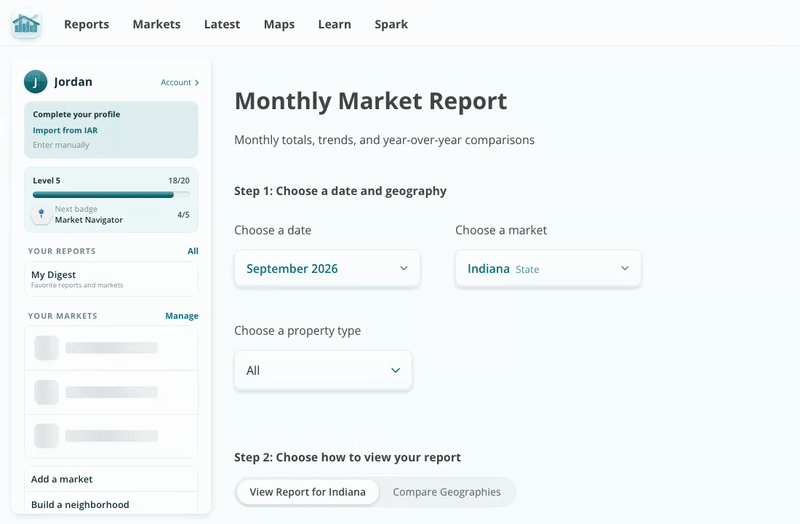The width and height of the screenshot is (800, 524).
Task: Click Complete your profile heading
Action: click(77, 114)
